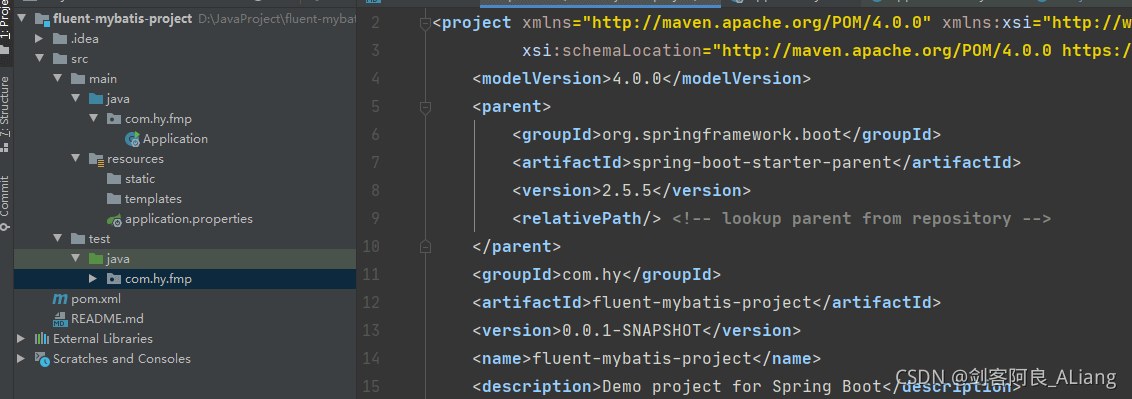Screen dimensions: 1132x399
Task: Fold the parent block at line 5
Action: (425, 107)
